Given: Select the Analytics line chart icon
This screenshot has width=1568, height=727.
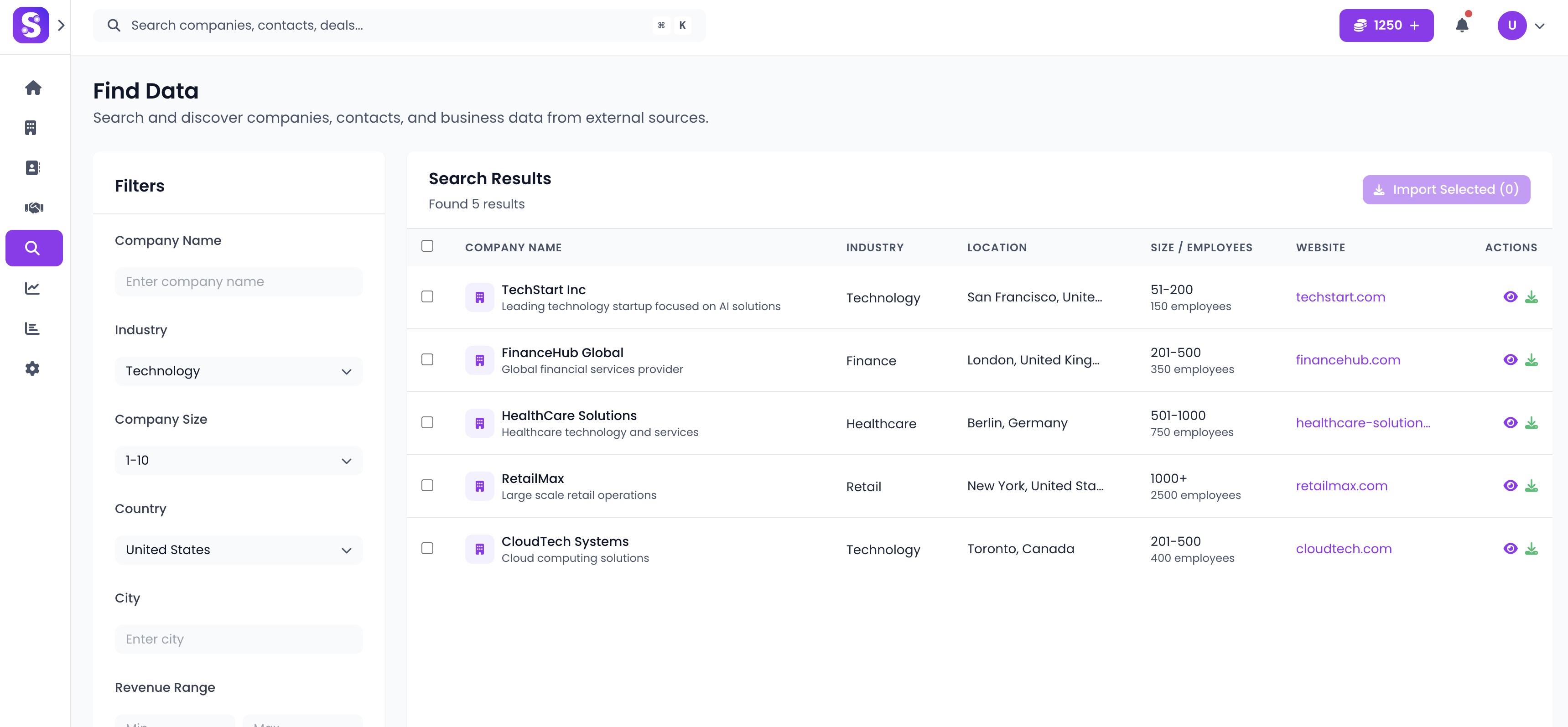Looking at the screenshot, I should 33,288.
